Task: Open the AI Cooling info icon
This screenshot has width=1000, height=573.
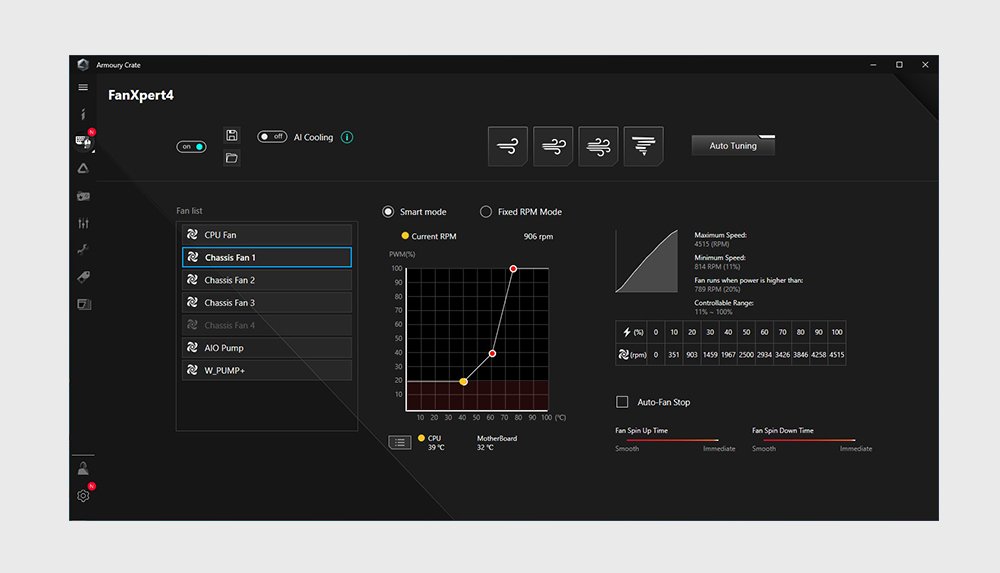Action: [347, 137]
